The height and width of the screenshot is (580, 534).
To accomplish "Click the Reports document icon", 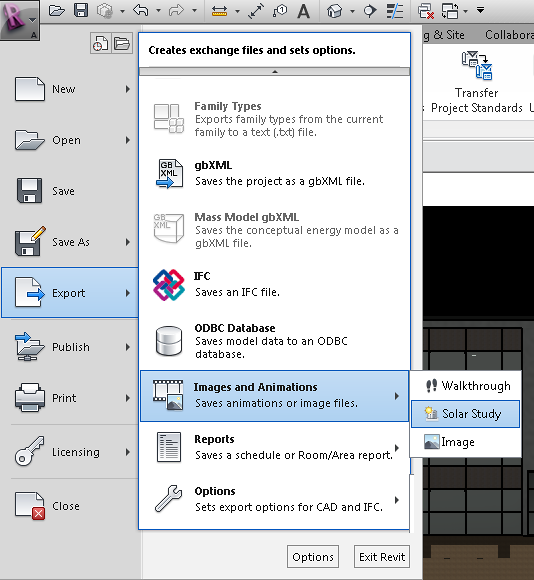I will pos(169,447).
